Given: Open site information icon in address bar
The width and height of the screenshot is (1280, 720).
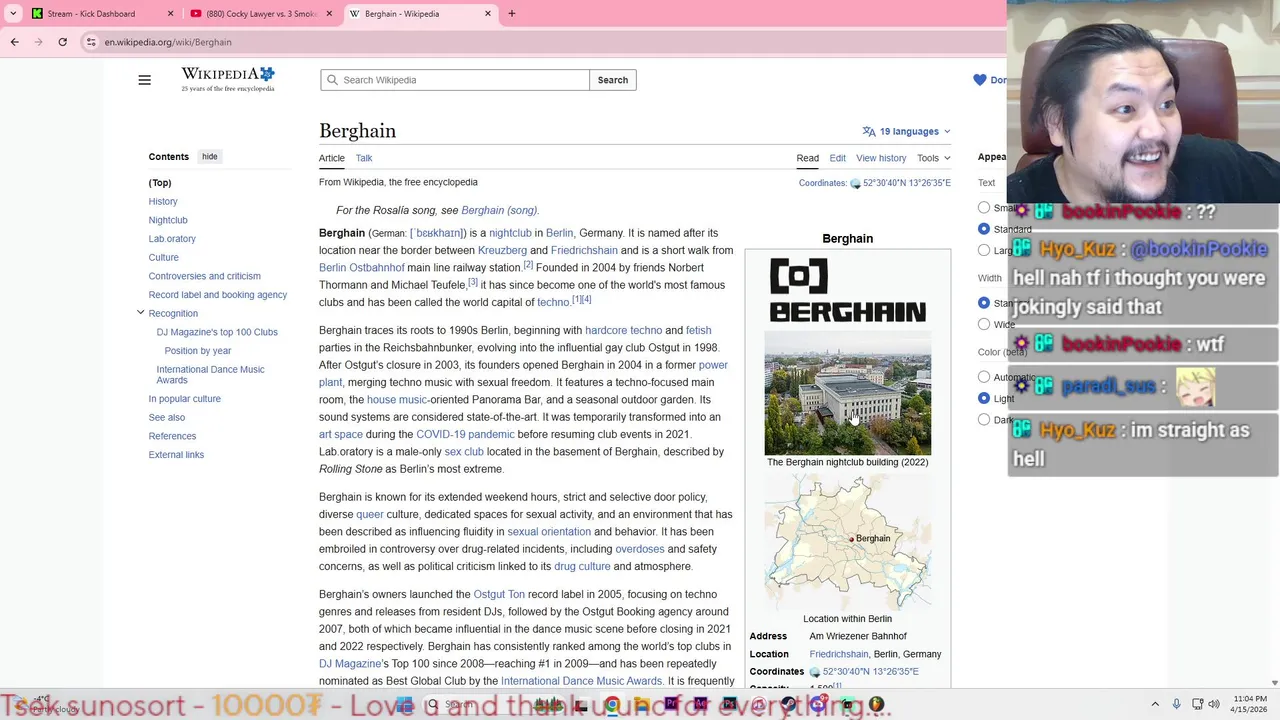Looking at the screenshot, I should tap(91, 42).
